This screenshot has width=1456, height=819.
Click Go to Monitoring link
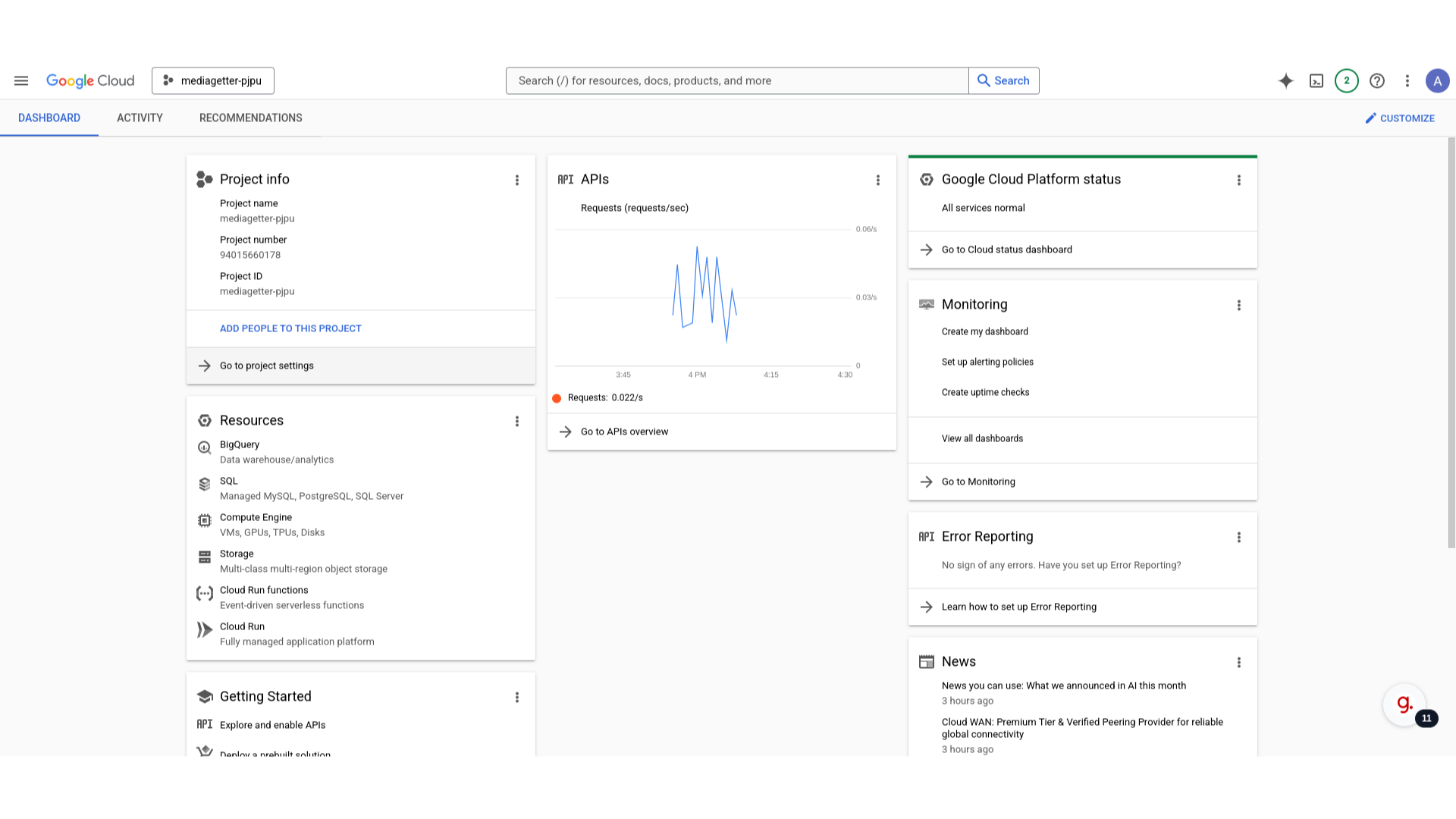coord(1083,482)
